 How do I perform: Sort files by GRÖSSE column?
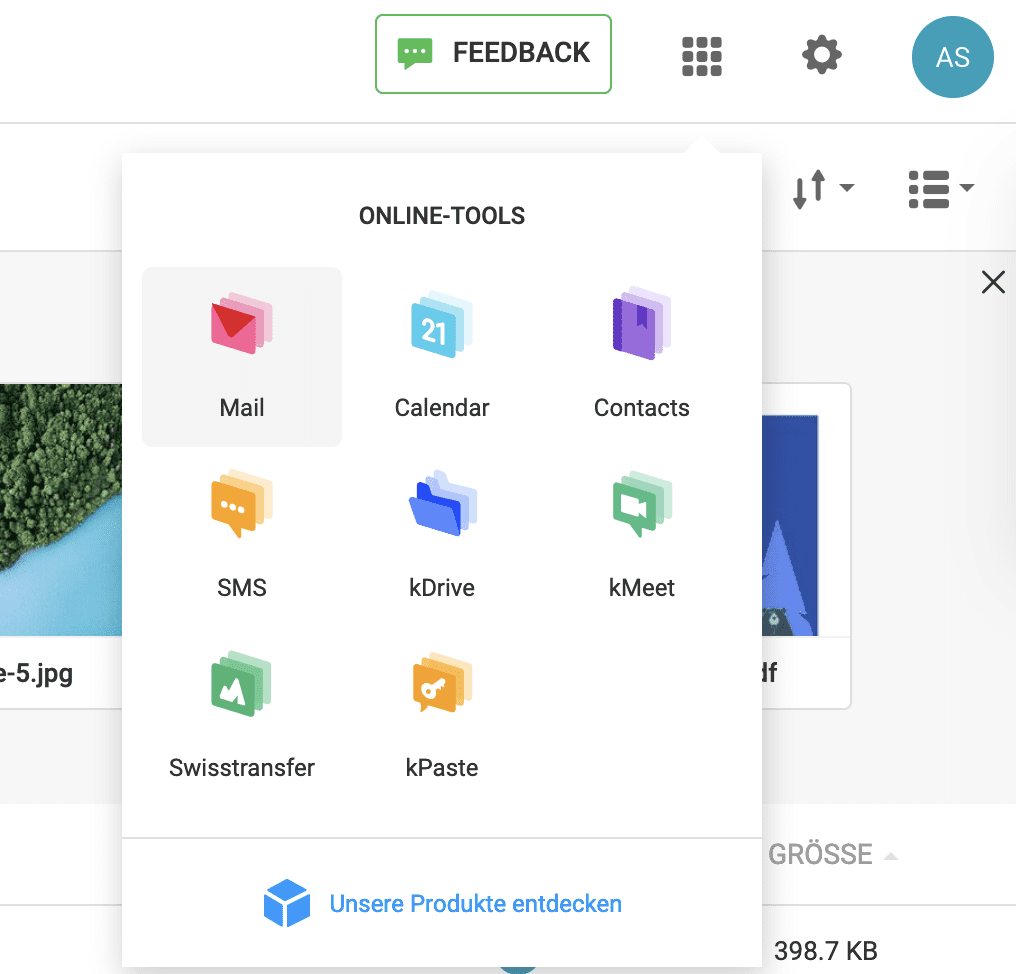[833, 854]
